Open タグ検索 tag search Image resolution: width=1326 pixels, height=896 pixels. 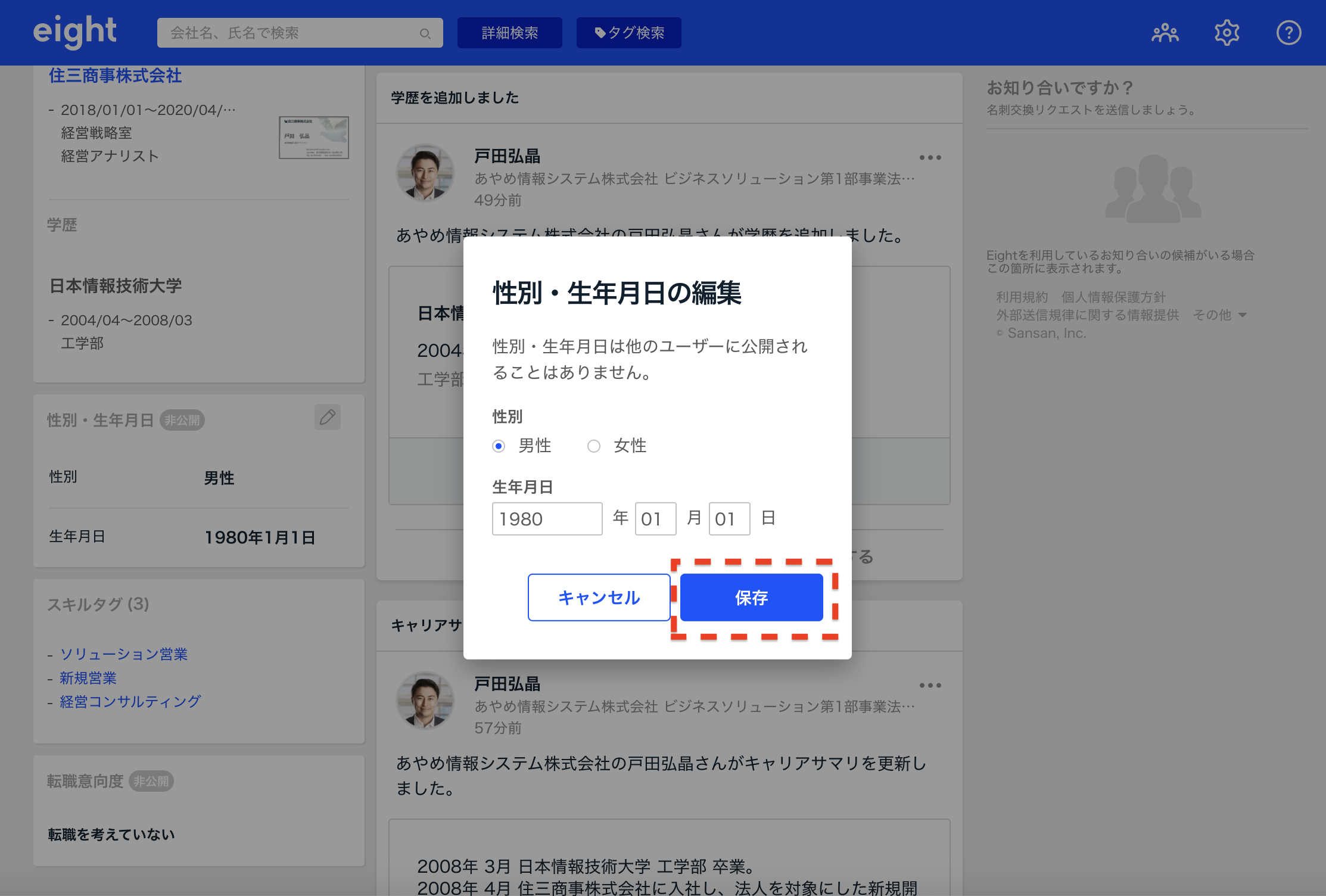point(628,33)
